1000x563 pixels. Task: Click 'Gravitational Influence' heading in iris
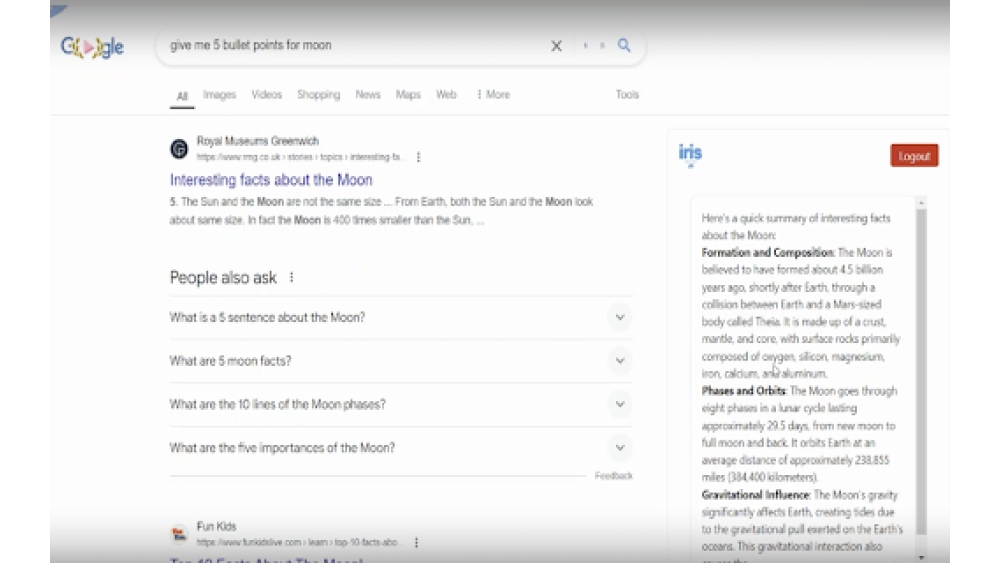click(x=756, y=495)
